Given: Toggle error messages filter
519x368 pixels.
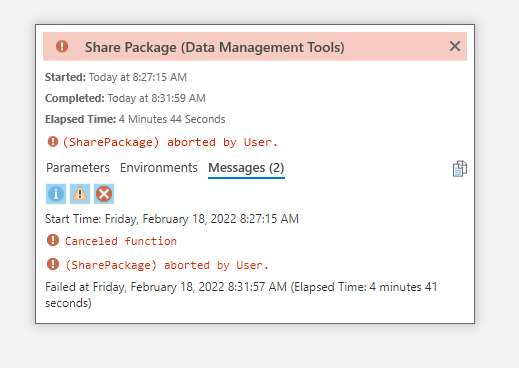Looking at the screenshot, I should (x=104, y=194).
